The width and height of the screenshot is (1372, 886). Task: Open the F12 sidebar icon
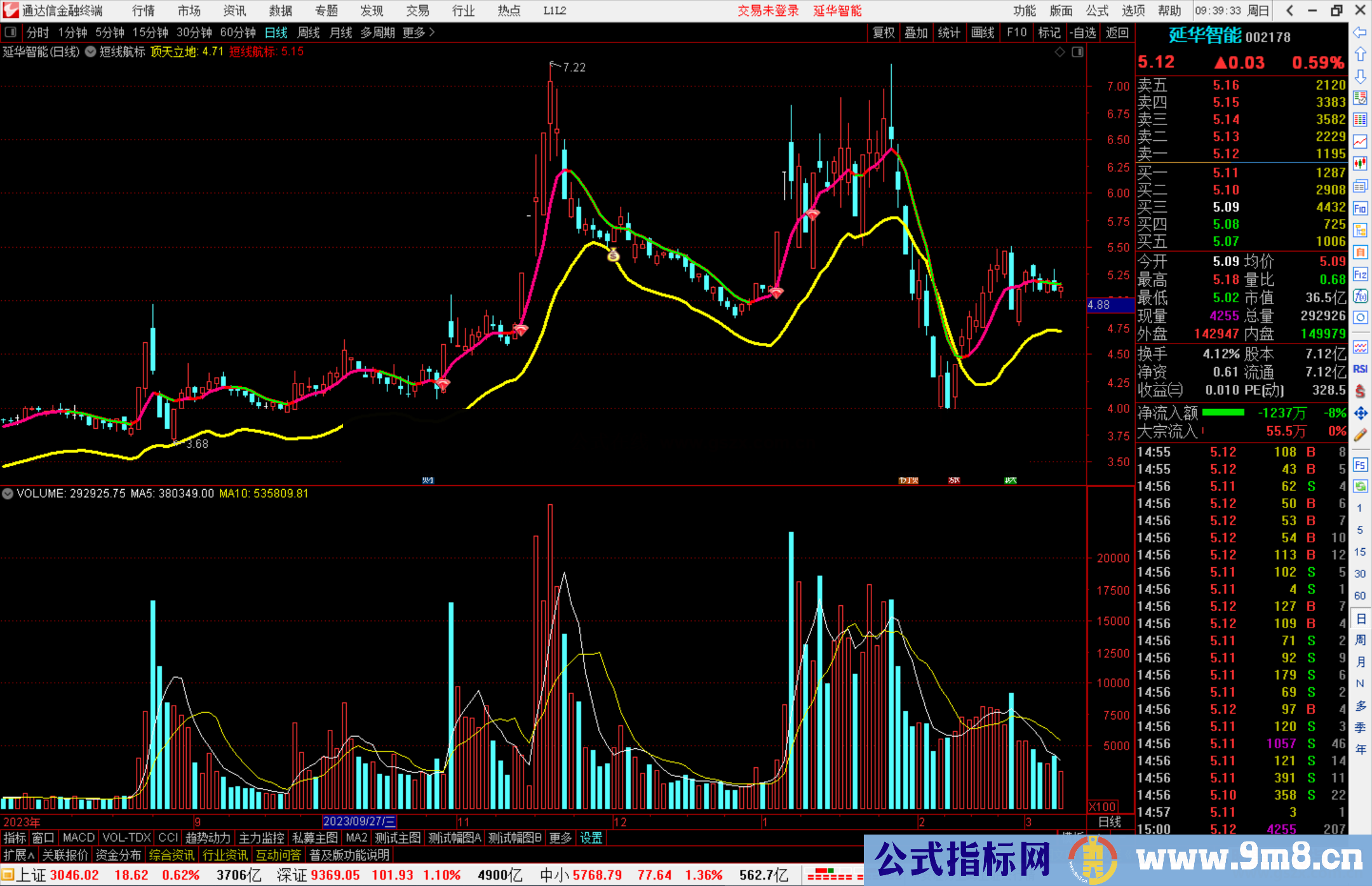point(1360,274)
